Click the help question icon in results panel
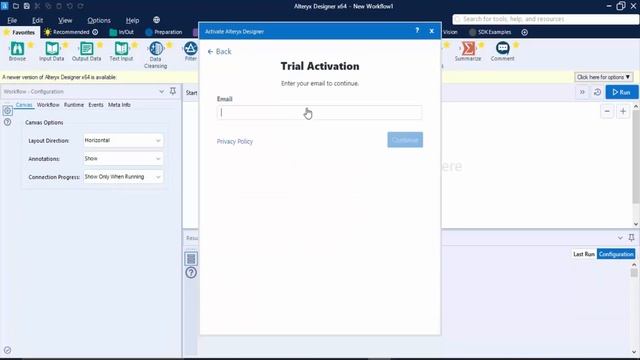 click(x=191, y=273)
